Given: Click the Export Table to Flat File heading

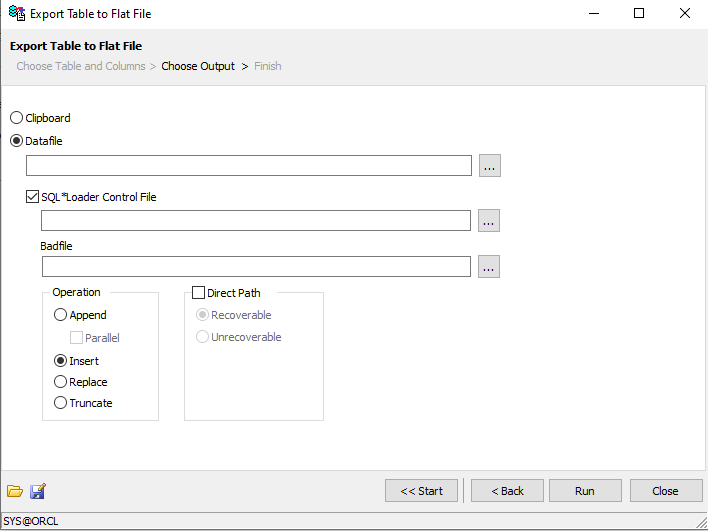Looking at the screenshot, I should tap(76, 46).
